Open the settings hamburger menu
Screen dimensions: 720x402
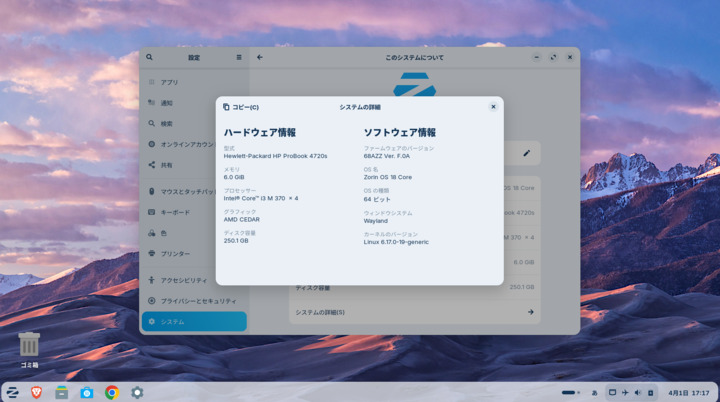tap(239, 57)
